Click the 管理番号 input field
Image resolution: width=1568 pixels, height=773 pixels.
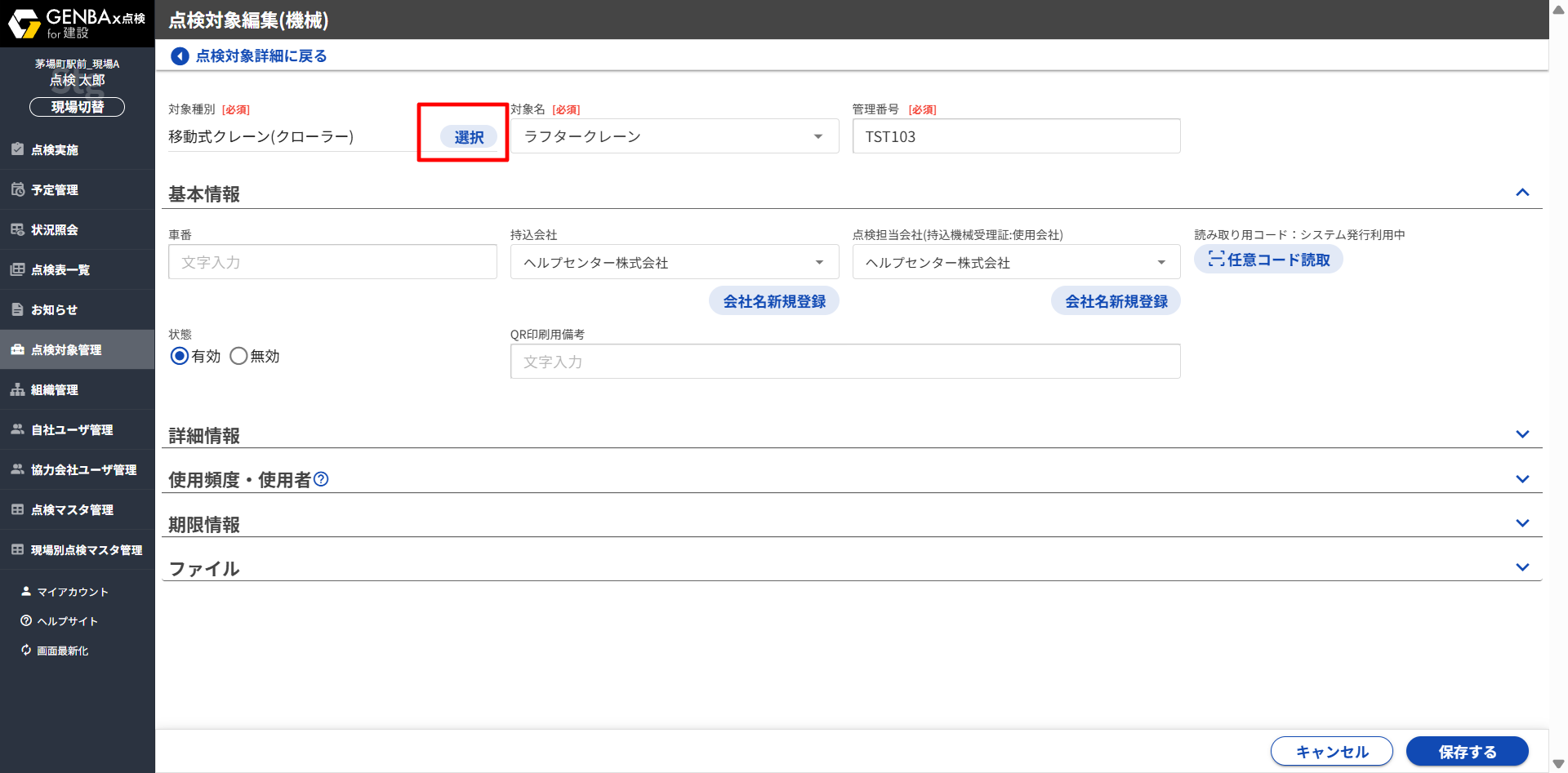point(1016,136)
